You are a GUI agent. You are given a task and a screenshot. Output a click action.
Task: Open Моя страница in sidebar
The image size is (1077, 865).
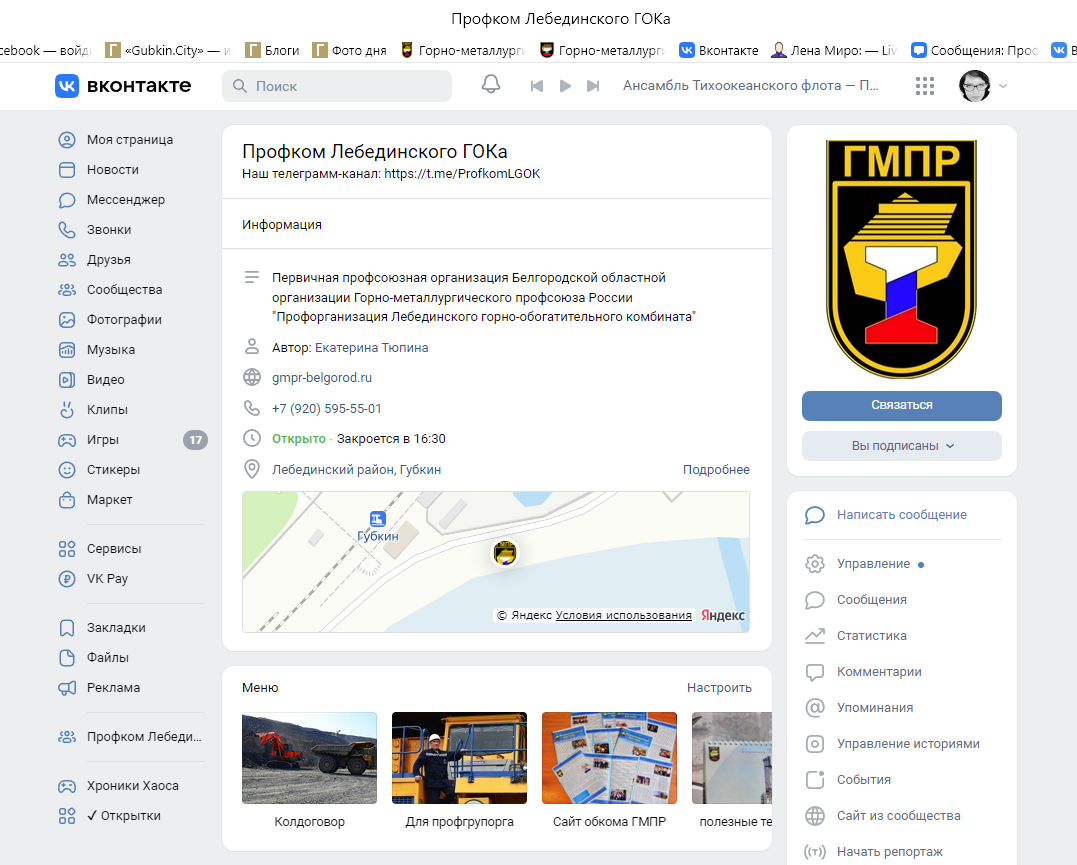(x=130, y=139)
